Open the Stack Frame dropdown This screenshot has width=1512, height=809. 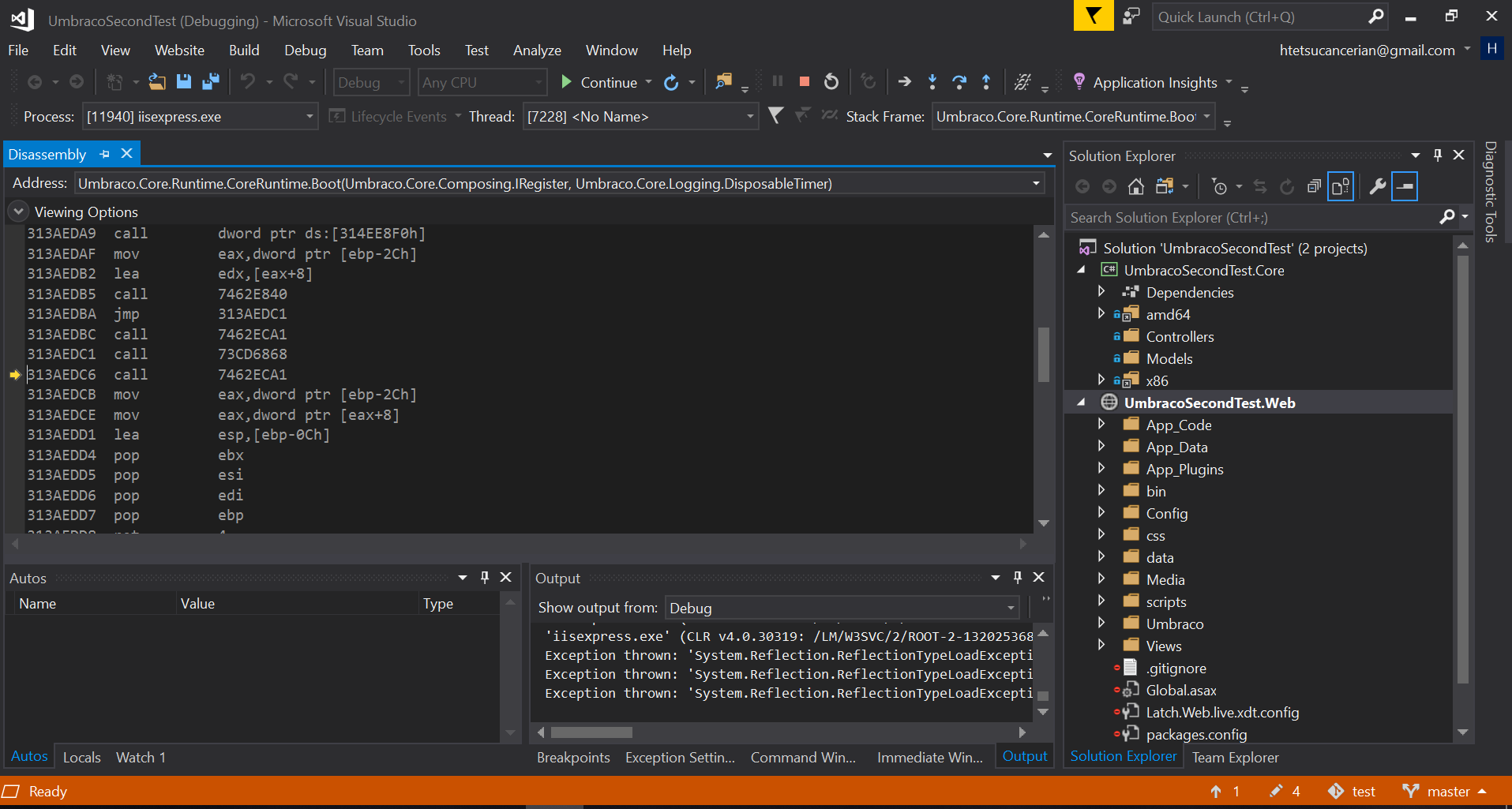1206,117
